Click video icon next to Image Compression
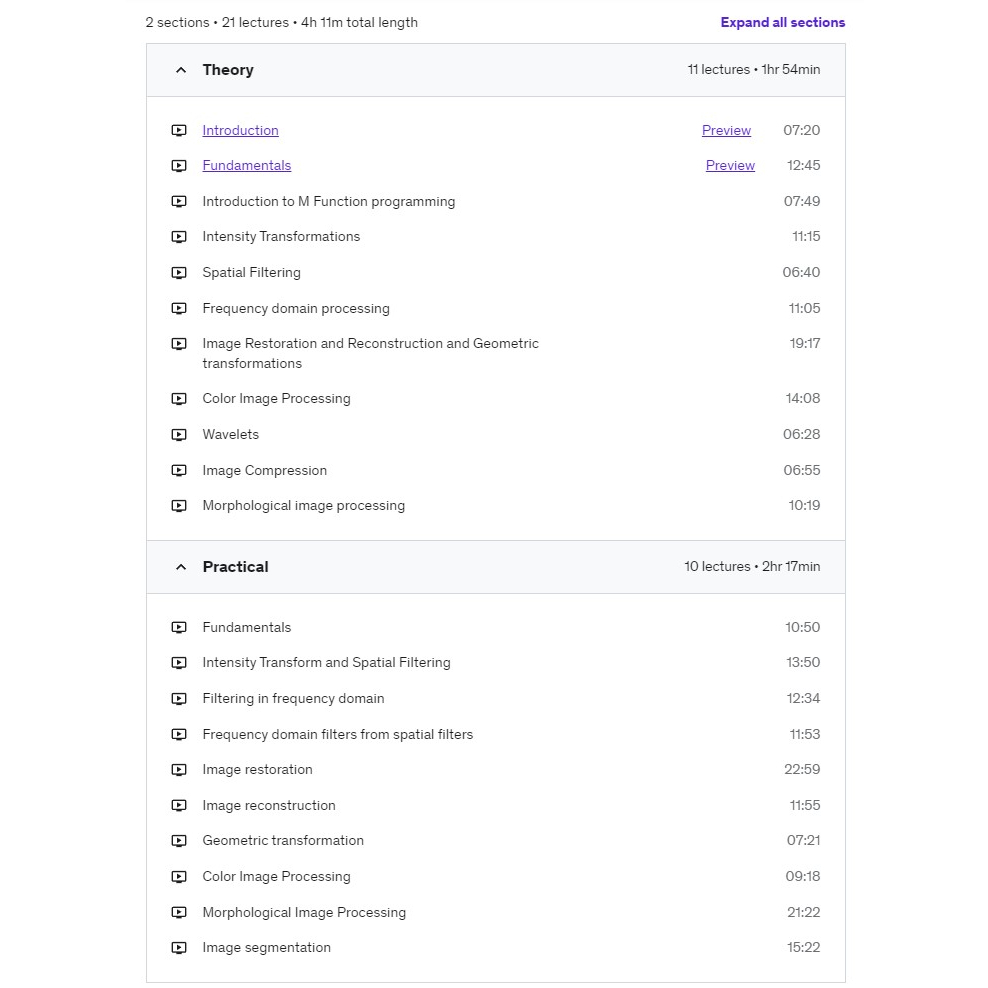The width and height of the screenshot is (988, 988). tap(179, 470)
